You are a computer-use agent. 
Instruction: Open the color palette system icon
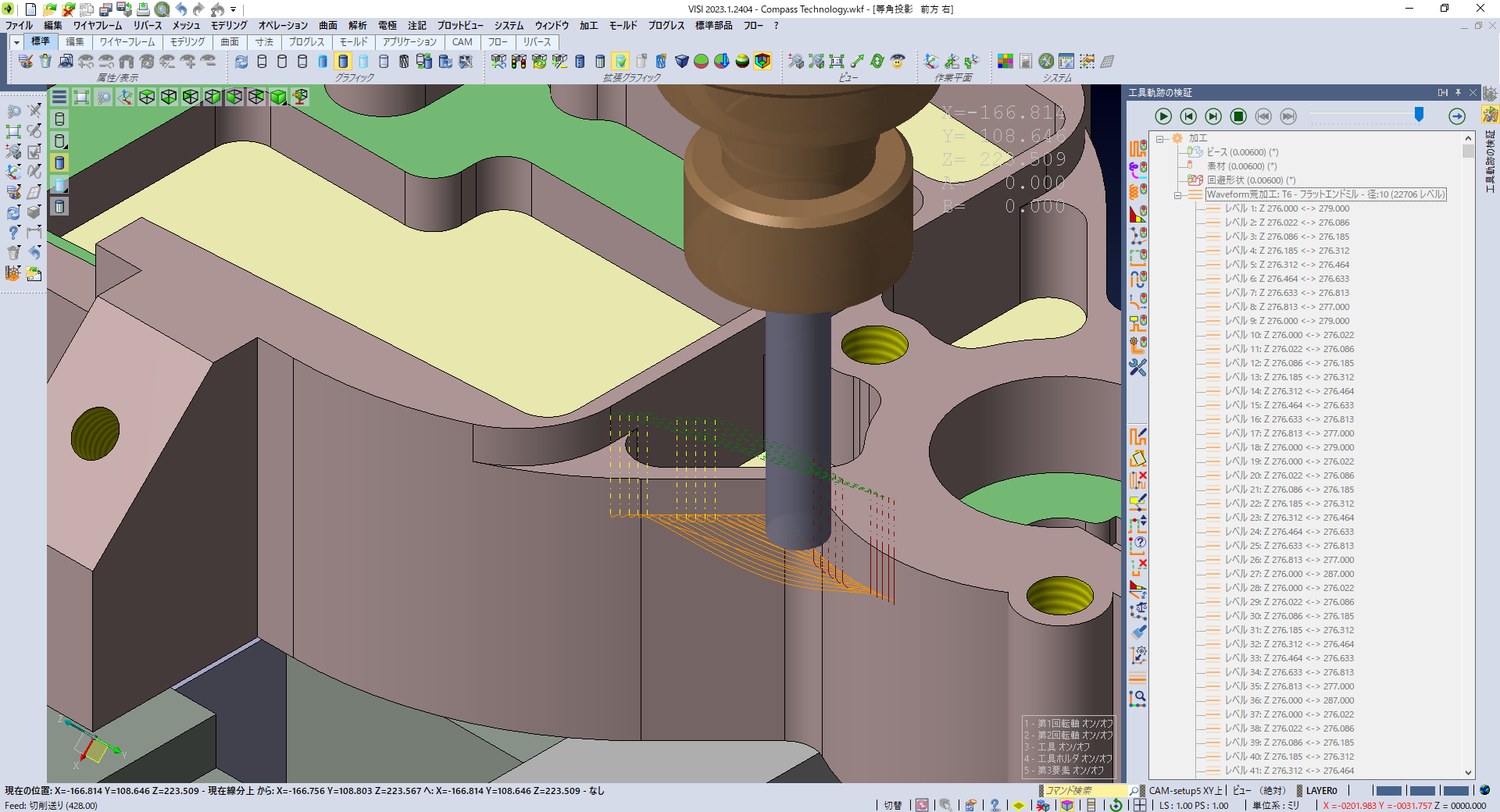(1005, 61)
